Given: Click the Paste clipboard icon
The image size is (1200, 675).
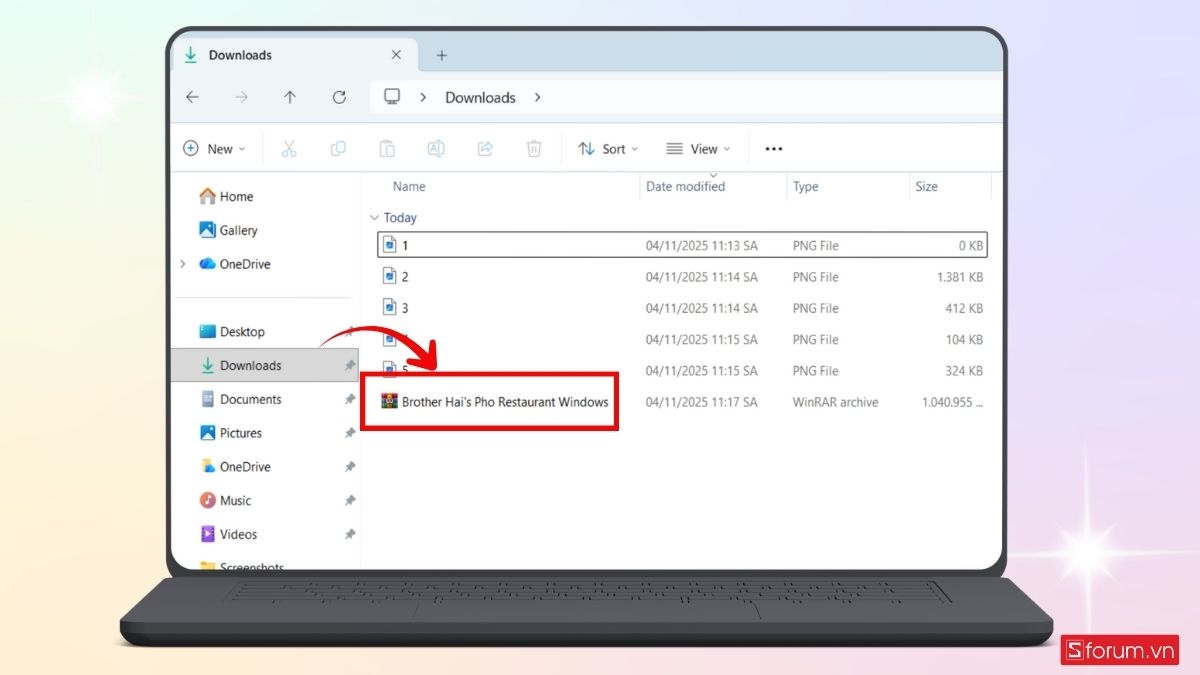Looking at the screenshot, I should point(387,149).
